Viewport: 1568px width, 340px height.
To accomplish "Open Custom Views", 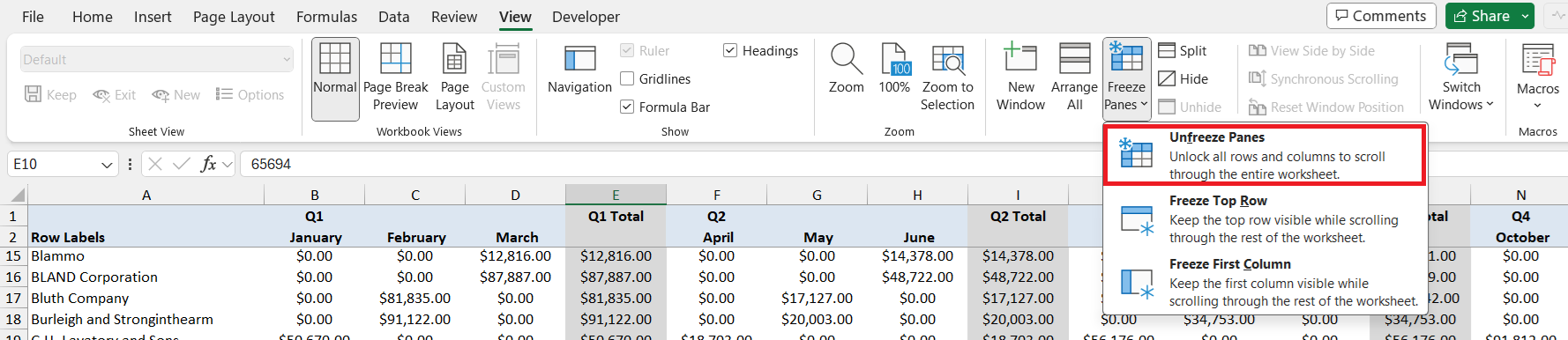I will [503, 78].
